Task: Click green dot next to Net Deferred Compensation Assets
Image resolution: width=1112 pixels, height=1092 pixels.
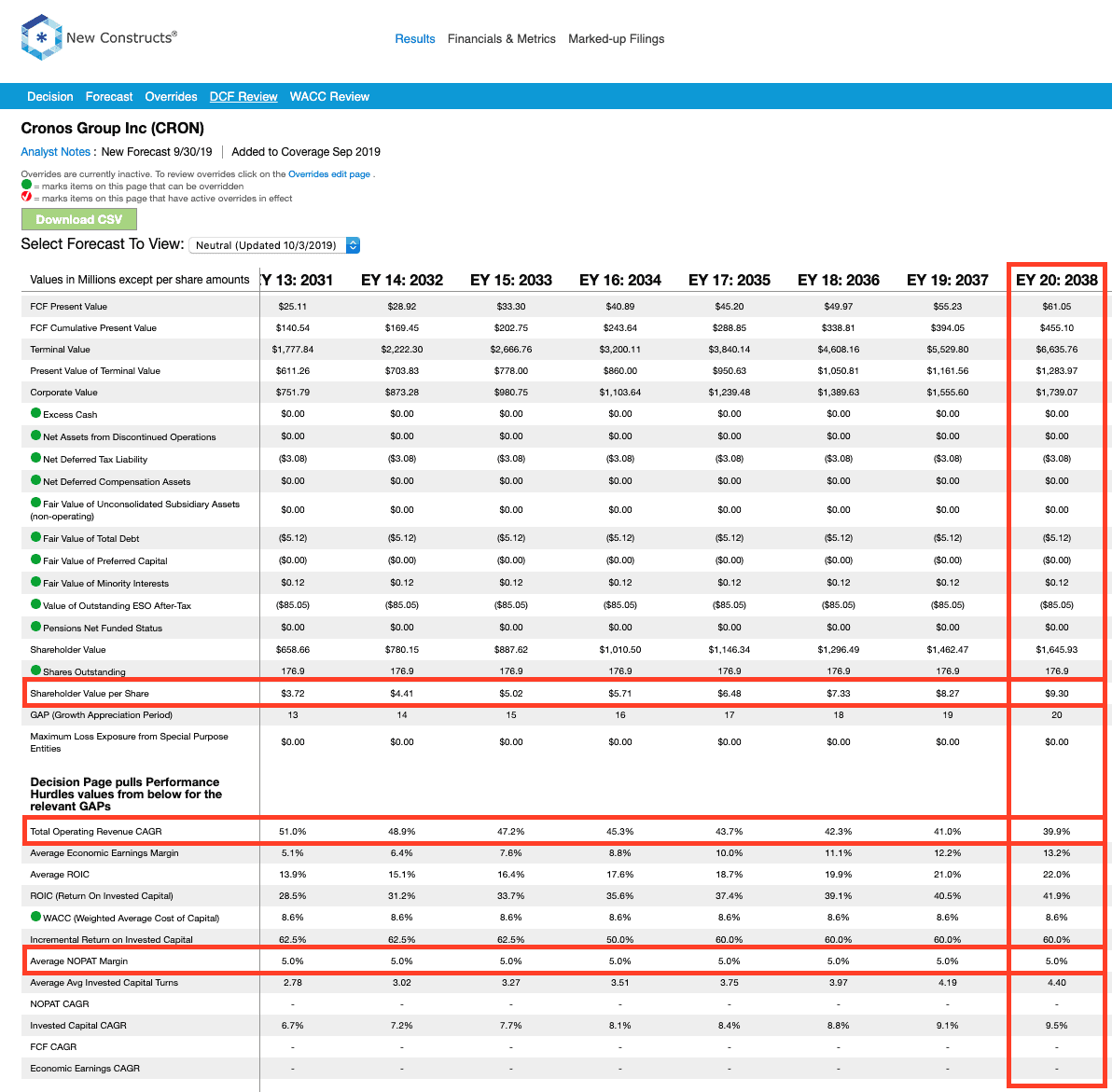Action: pos(35,480)
